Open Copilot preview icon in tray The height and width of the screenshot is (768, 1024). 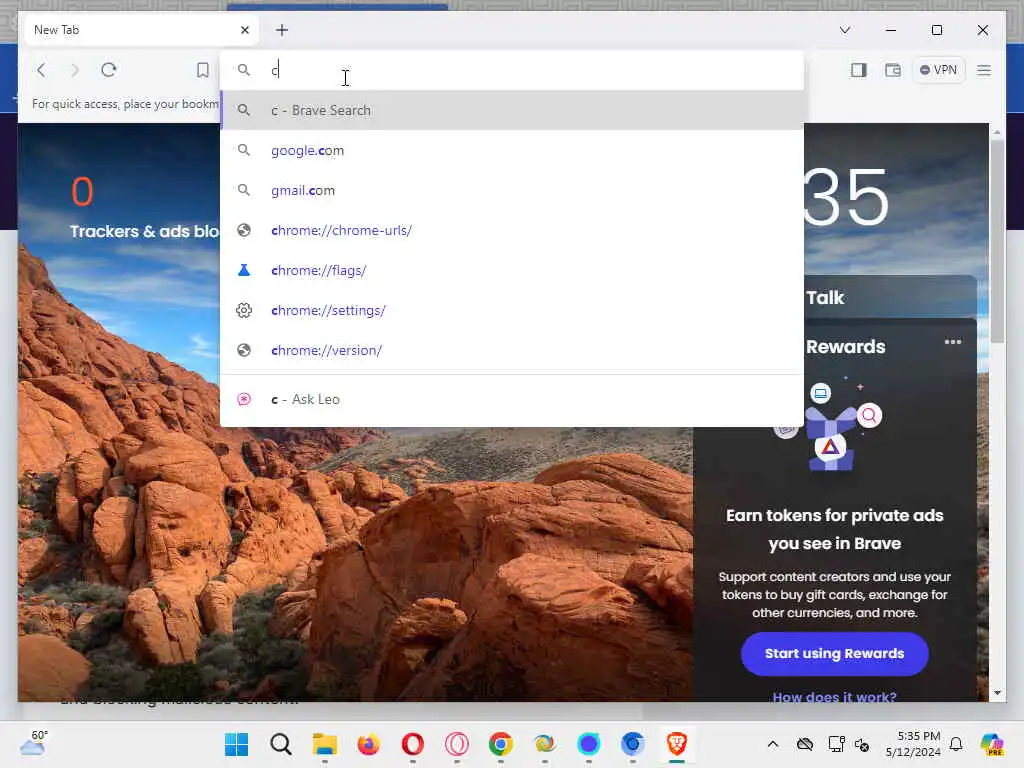[992, 744]
